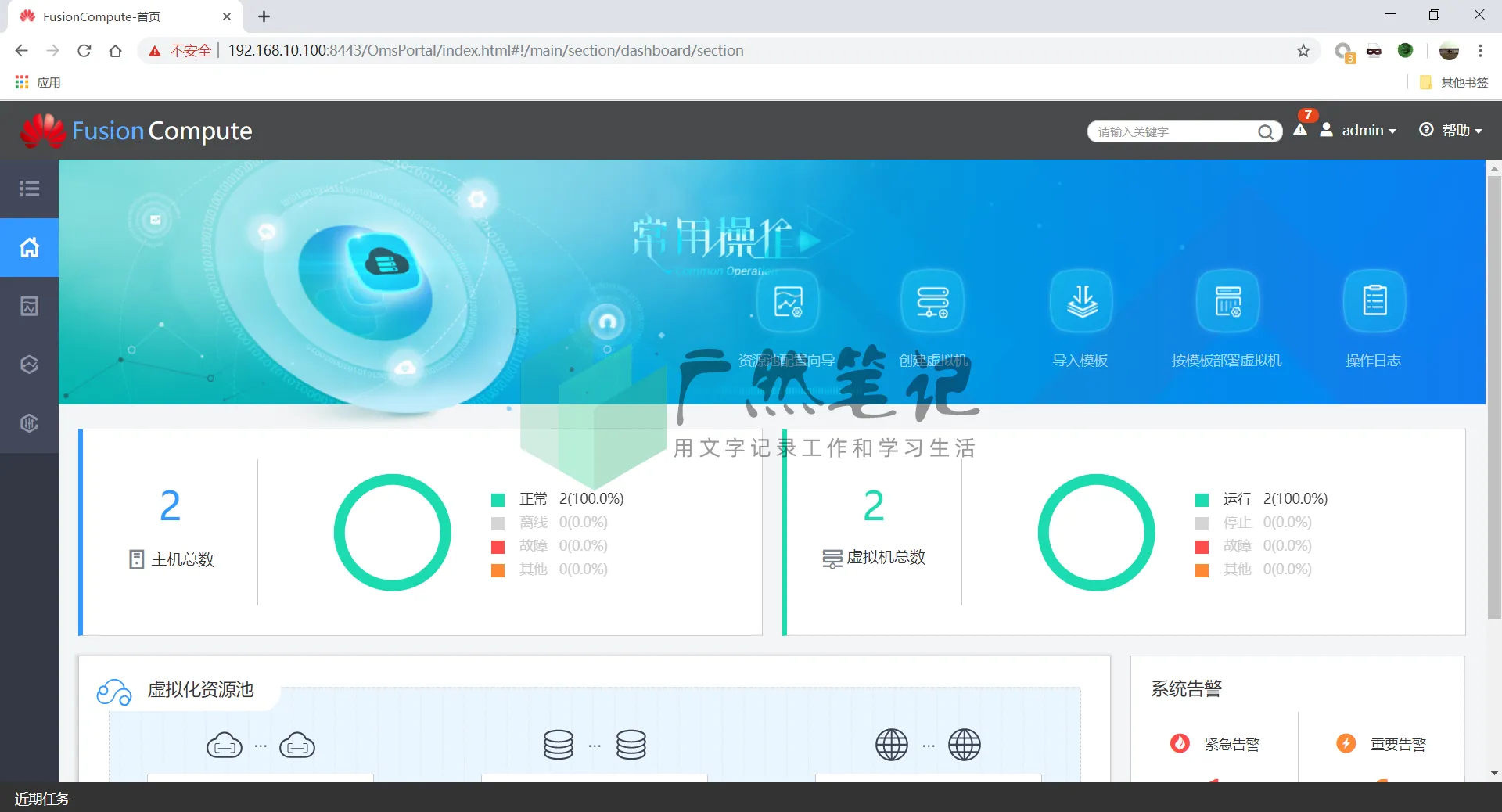The height and width of the screenshot is (812, 1502).
Task: Open the home dashboard sidebar icon
Action: click(29, 247)
